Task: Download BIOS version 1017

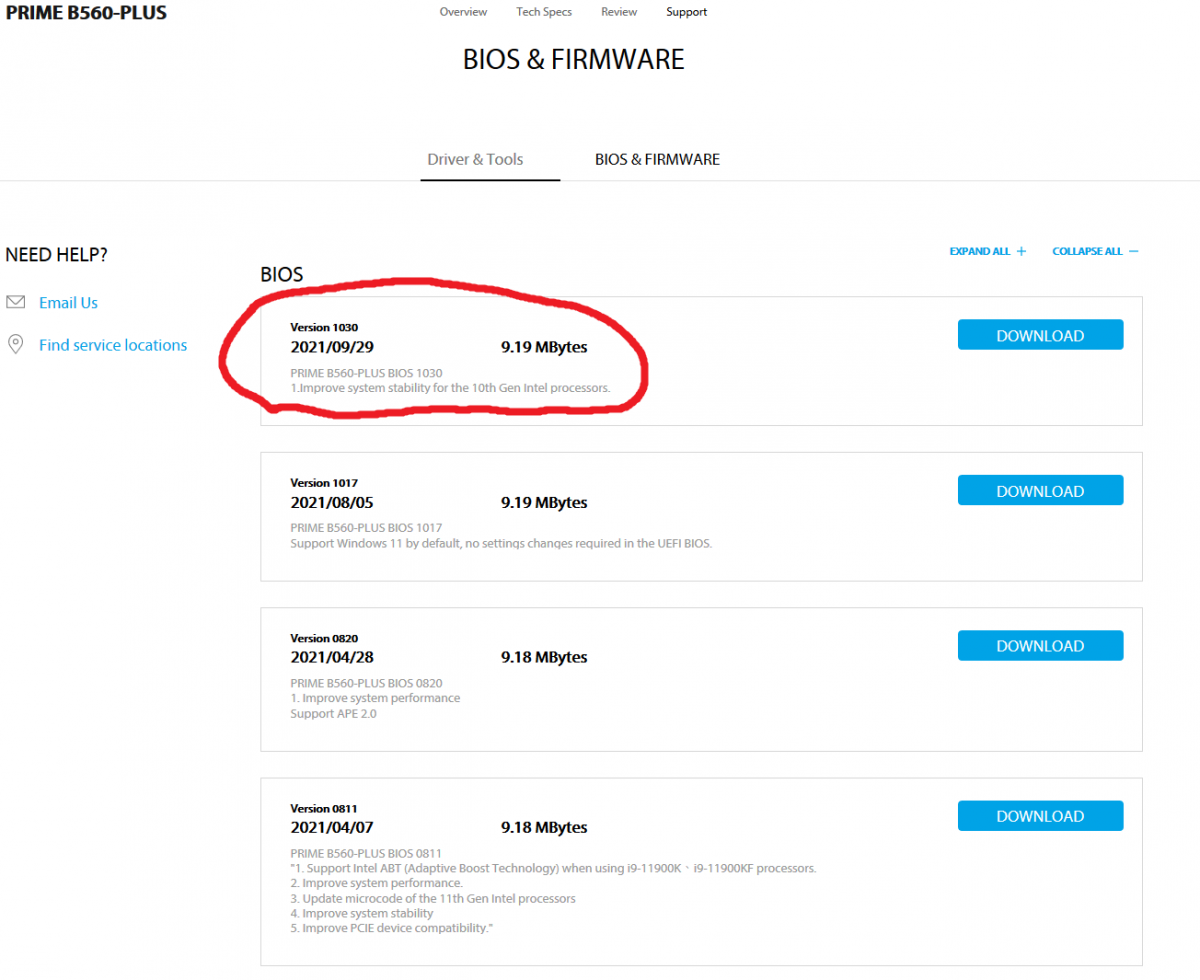Action: pos(1040,490)
